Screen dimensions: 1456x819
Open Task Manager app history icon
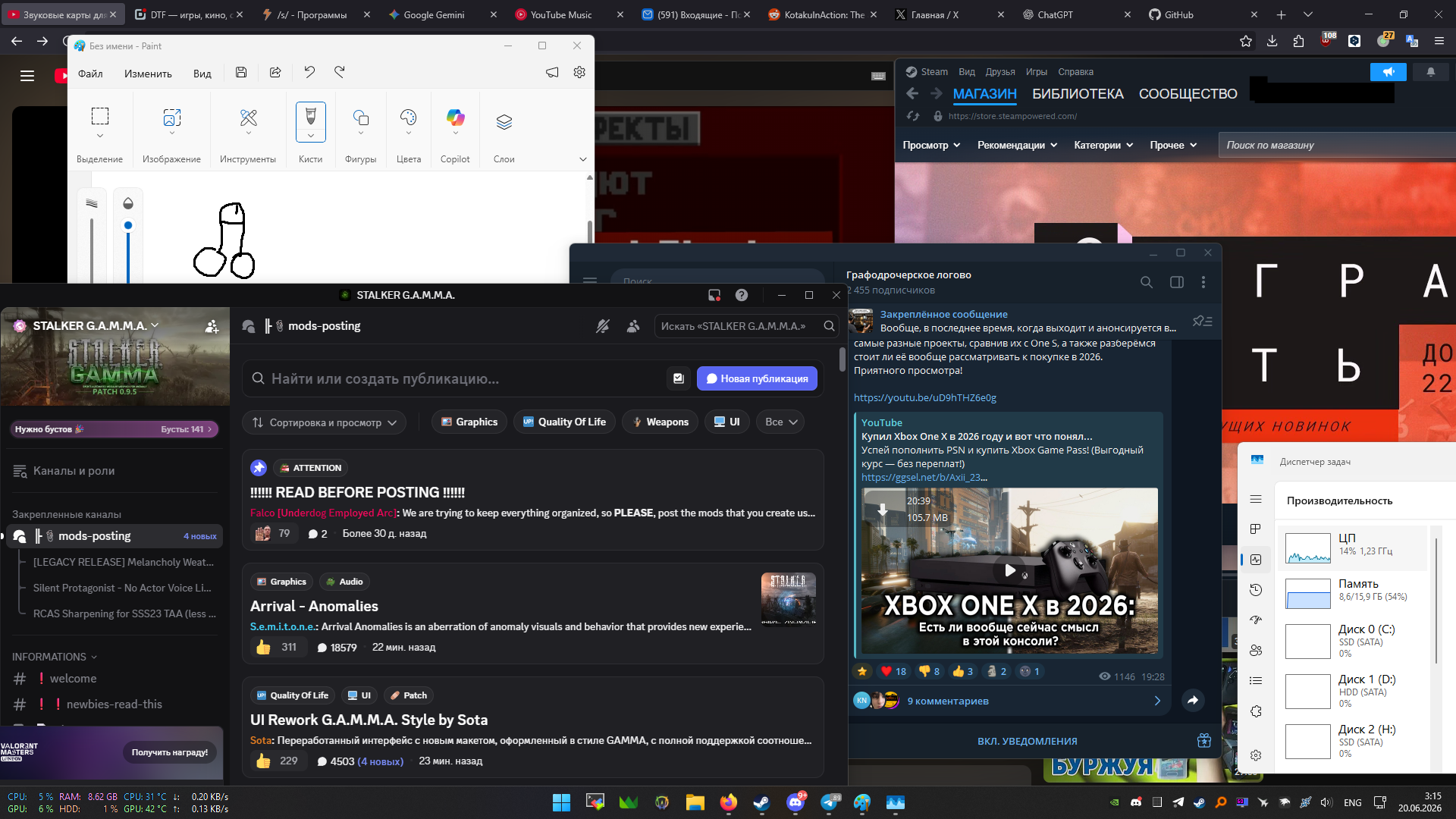(1256, 590)
